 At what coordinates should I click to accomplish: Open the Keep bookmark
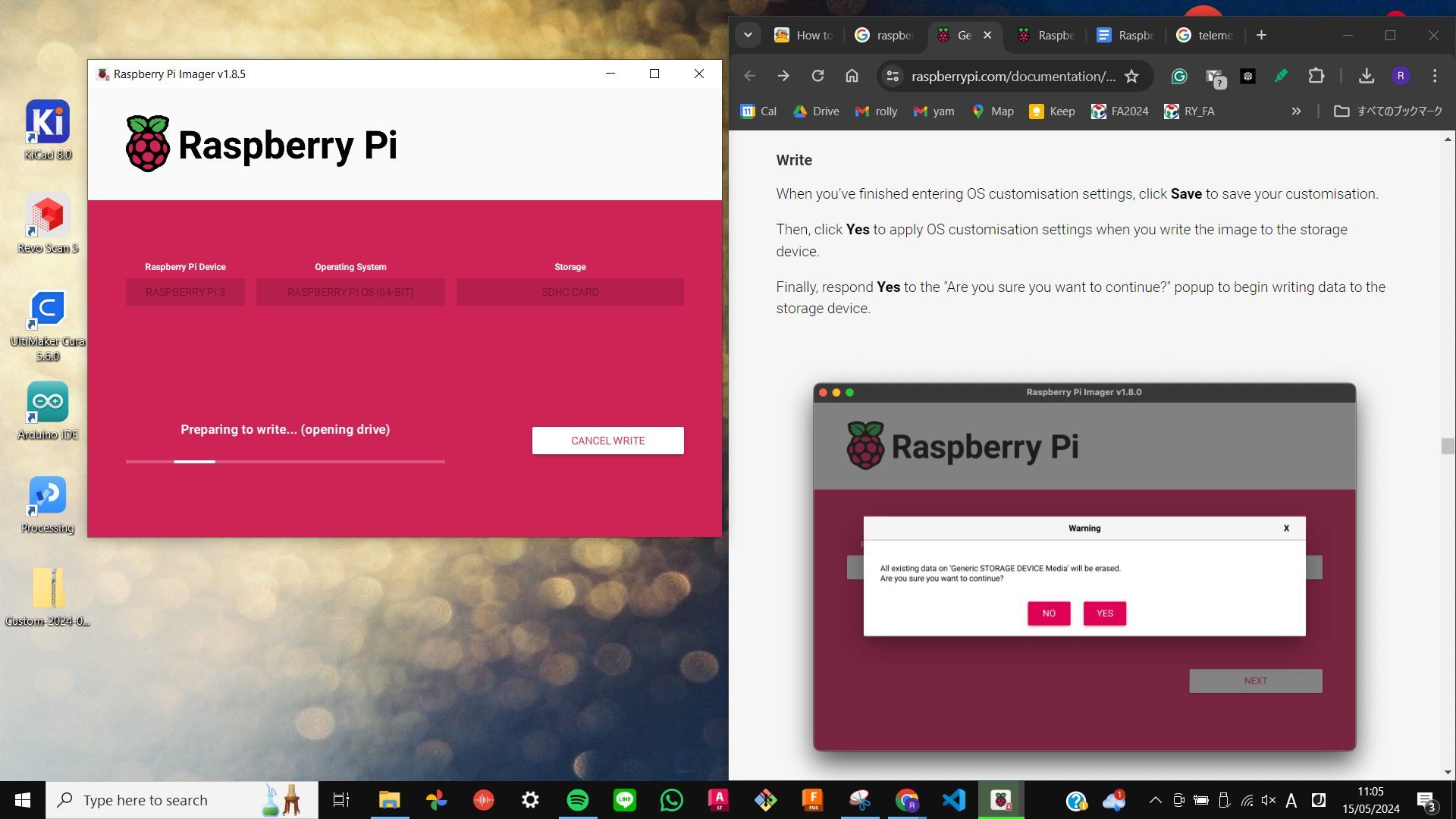1051,111
